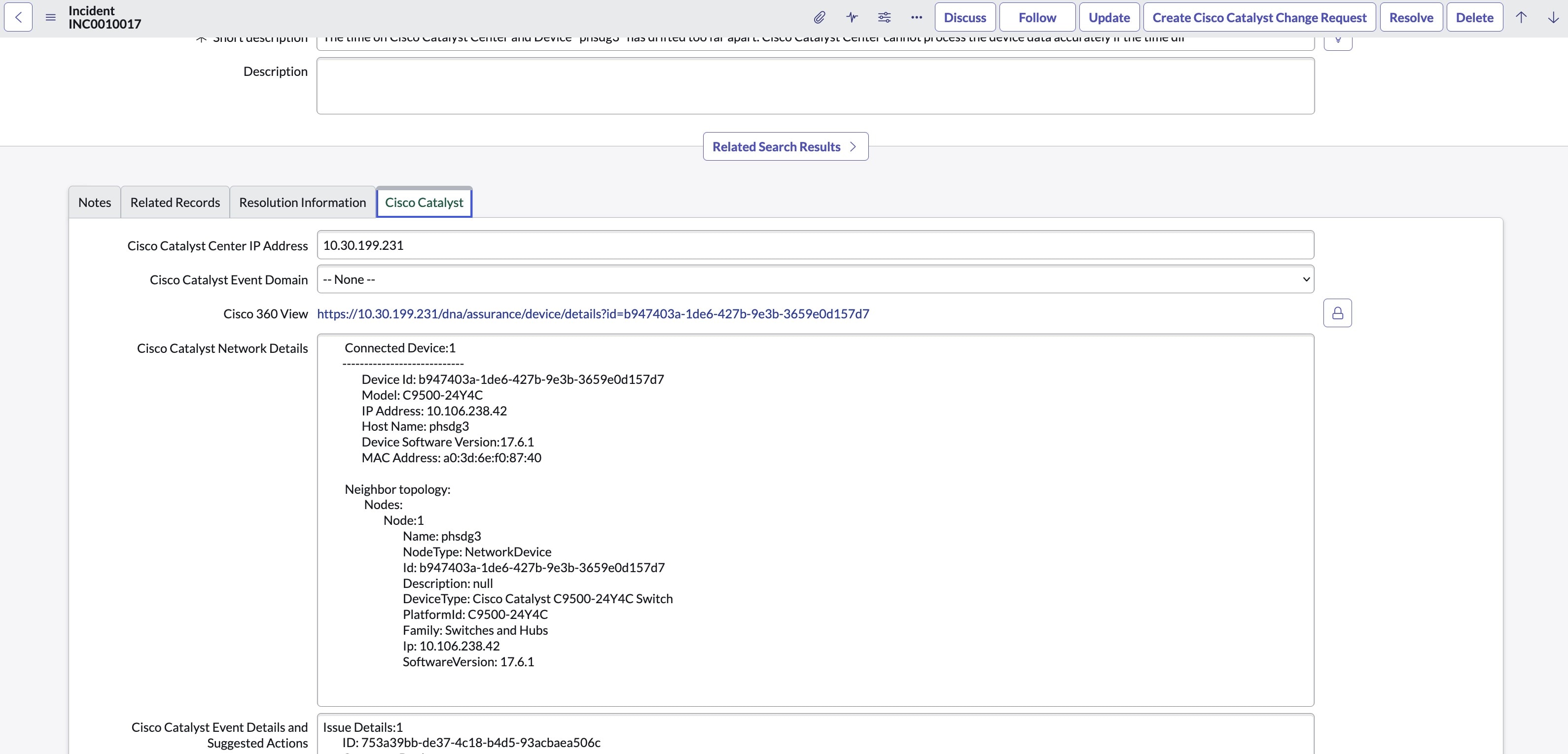Open the personalize form sliders icon

[x=884, y=17]
